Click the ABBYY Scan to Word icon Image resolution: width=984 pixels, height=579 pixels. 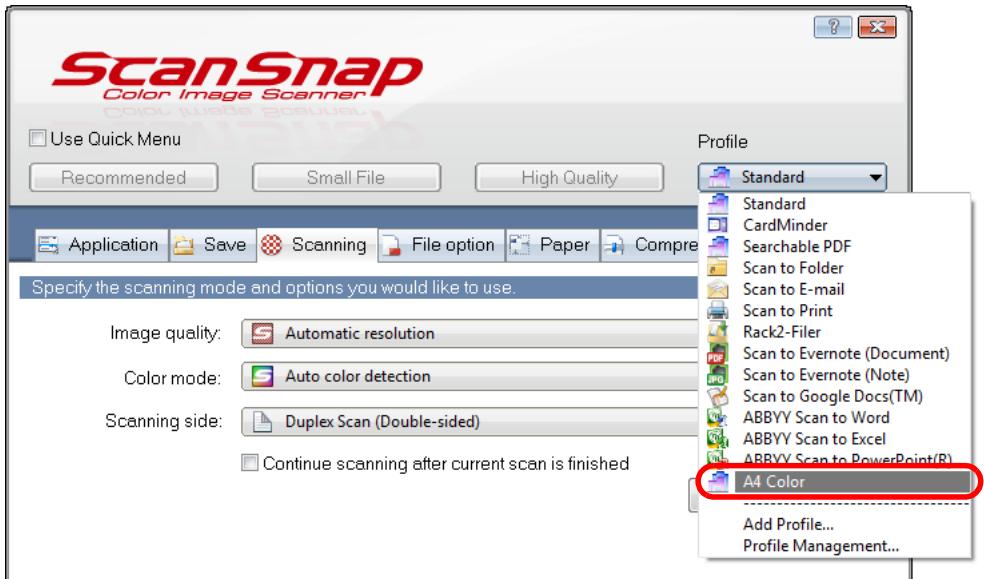[718, 417]
